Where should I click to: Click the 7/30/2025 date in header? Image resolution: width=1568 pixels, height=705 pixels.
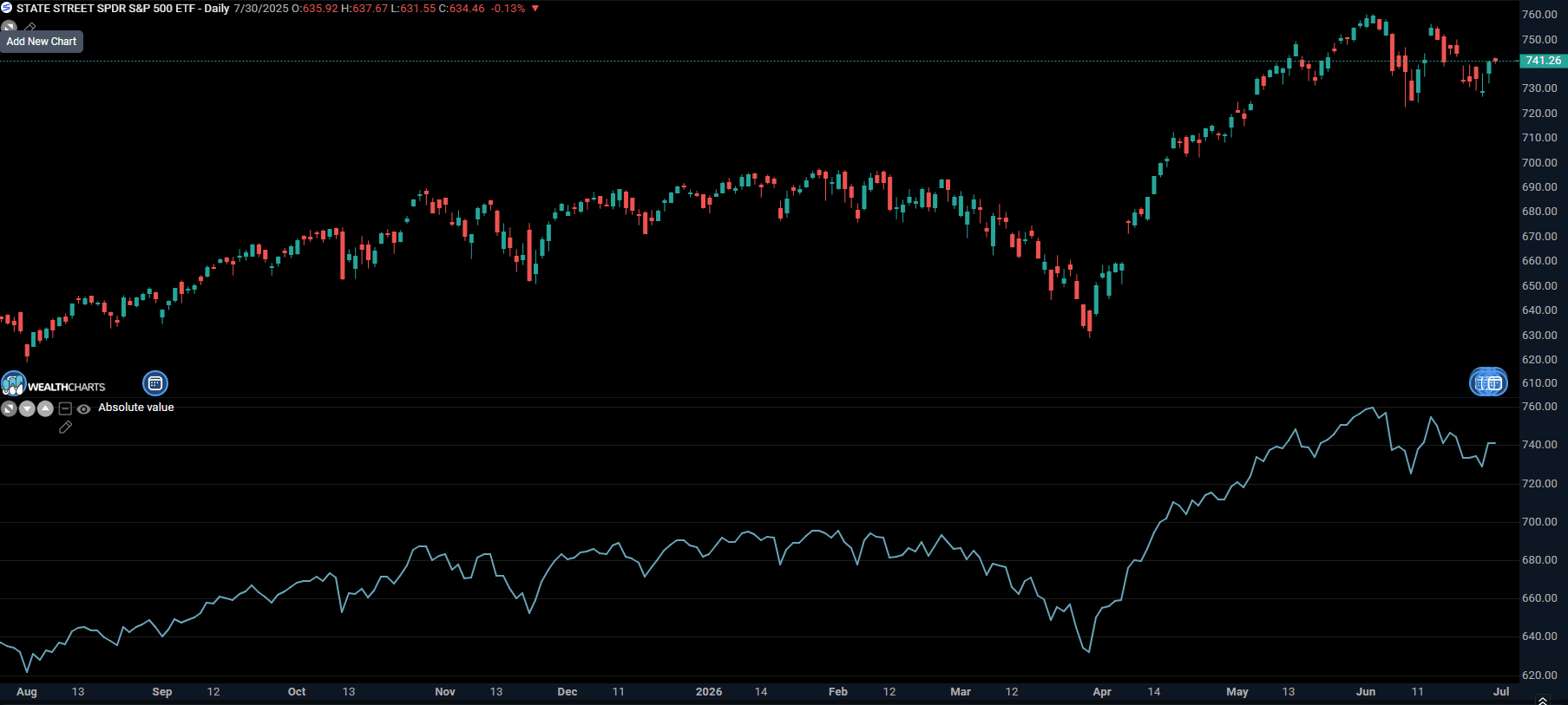pos(260,9)
